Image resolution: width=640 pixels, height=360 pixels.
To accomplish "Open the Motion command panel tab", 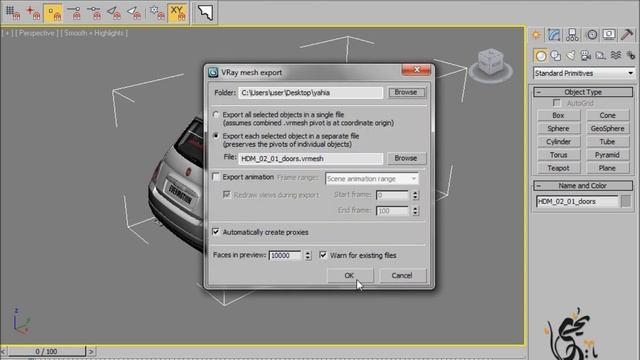I will [592, 35].
